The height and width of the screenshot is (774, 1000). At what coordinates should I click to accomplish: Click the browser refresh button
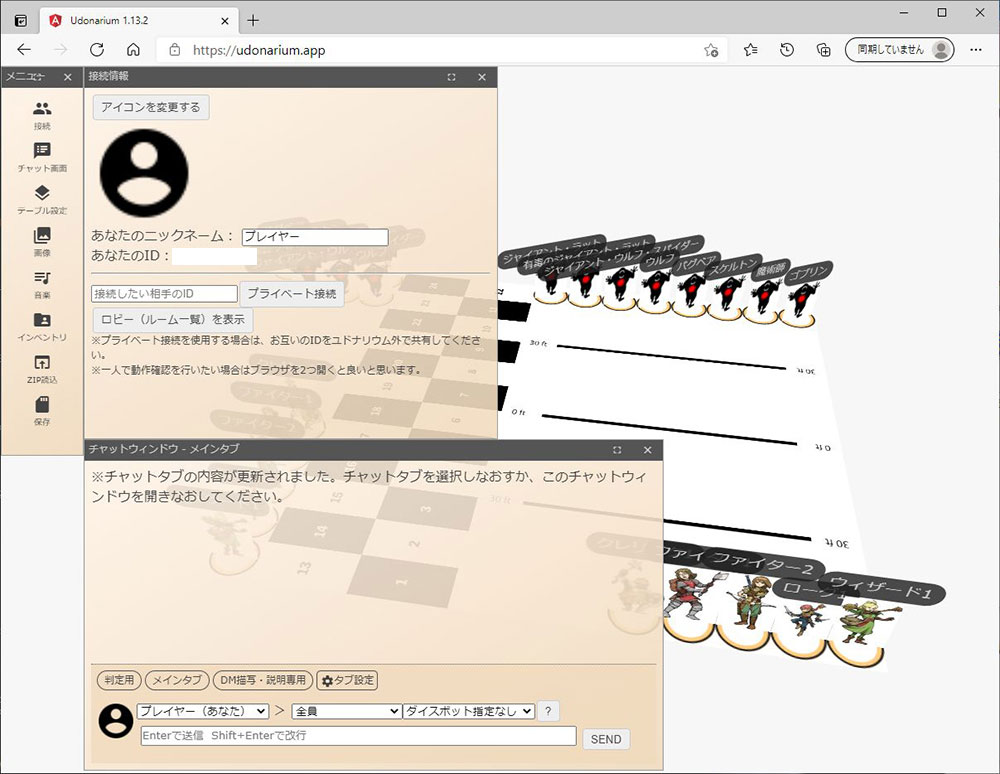(x=97, y=50)
